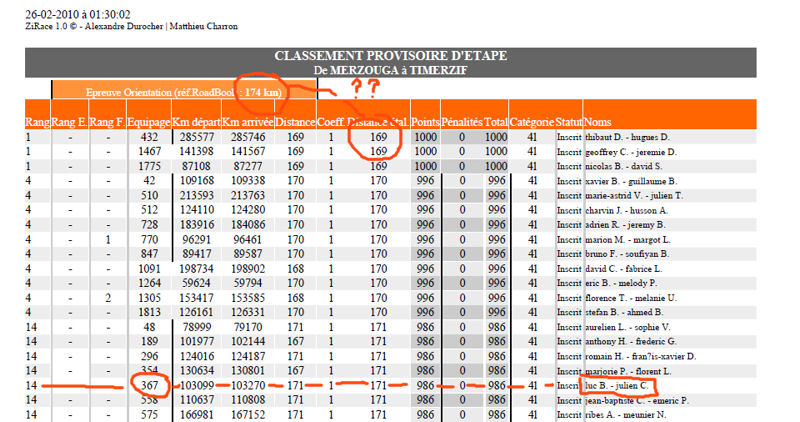The image size is (800, 422).
Task: Click the 'ZiRace 1.0' credits line
Action: coord(131,27)
